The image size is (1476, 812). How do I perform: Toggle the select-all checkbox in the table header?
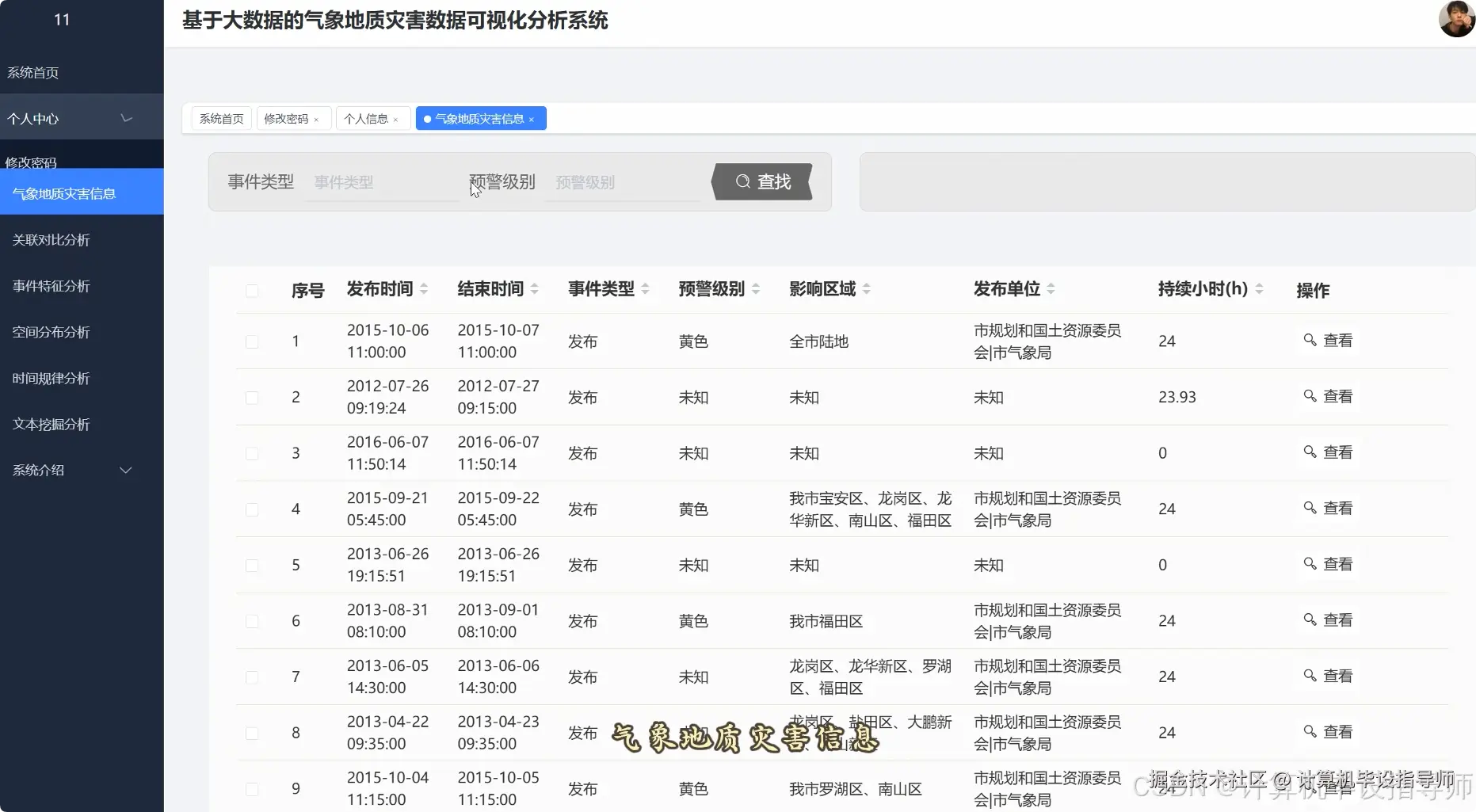253,290
